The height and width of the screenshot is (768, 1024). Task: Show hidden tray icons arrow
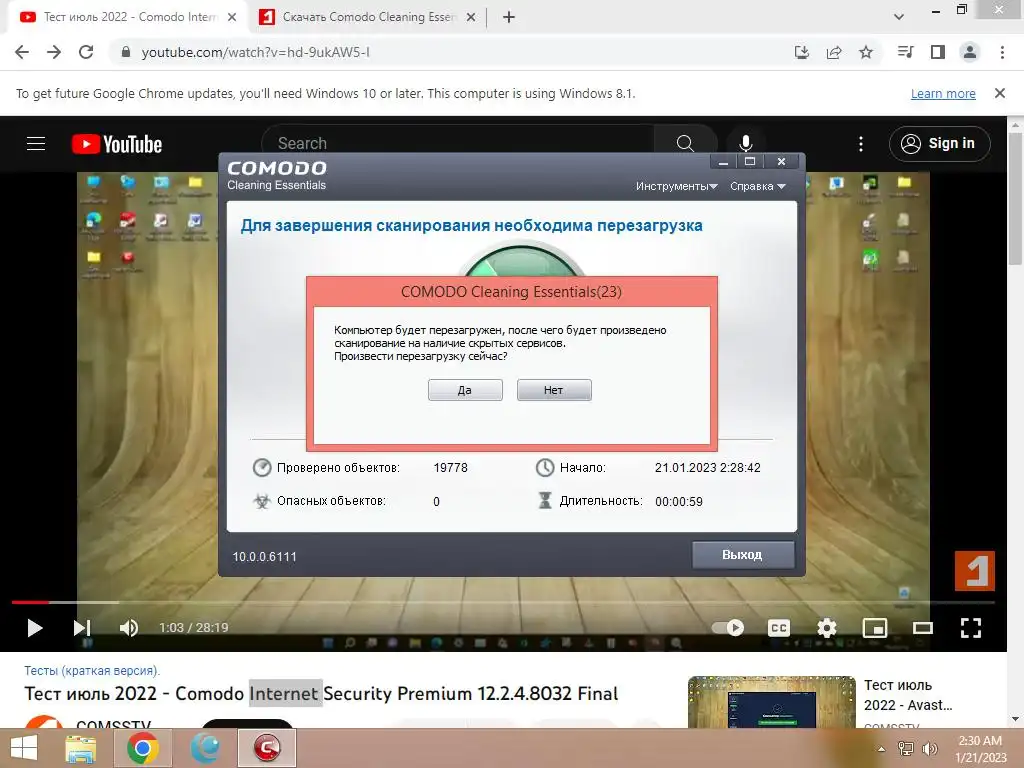point(881,749)
